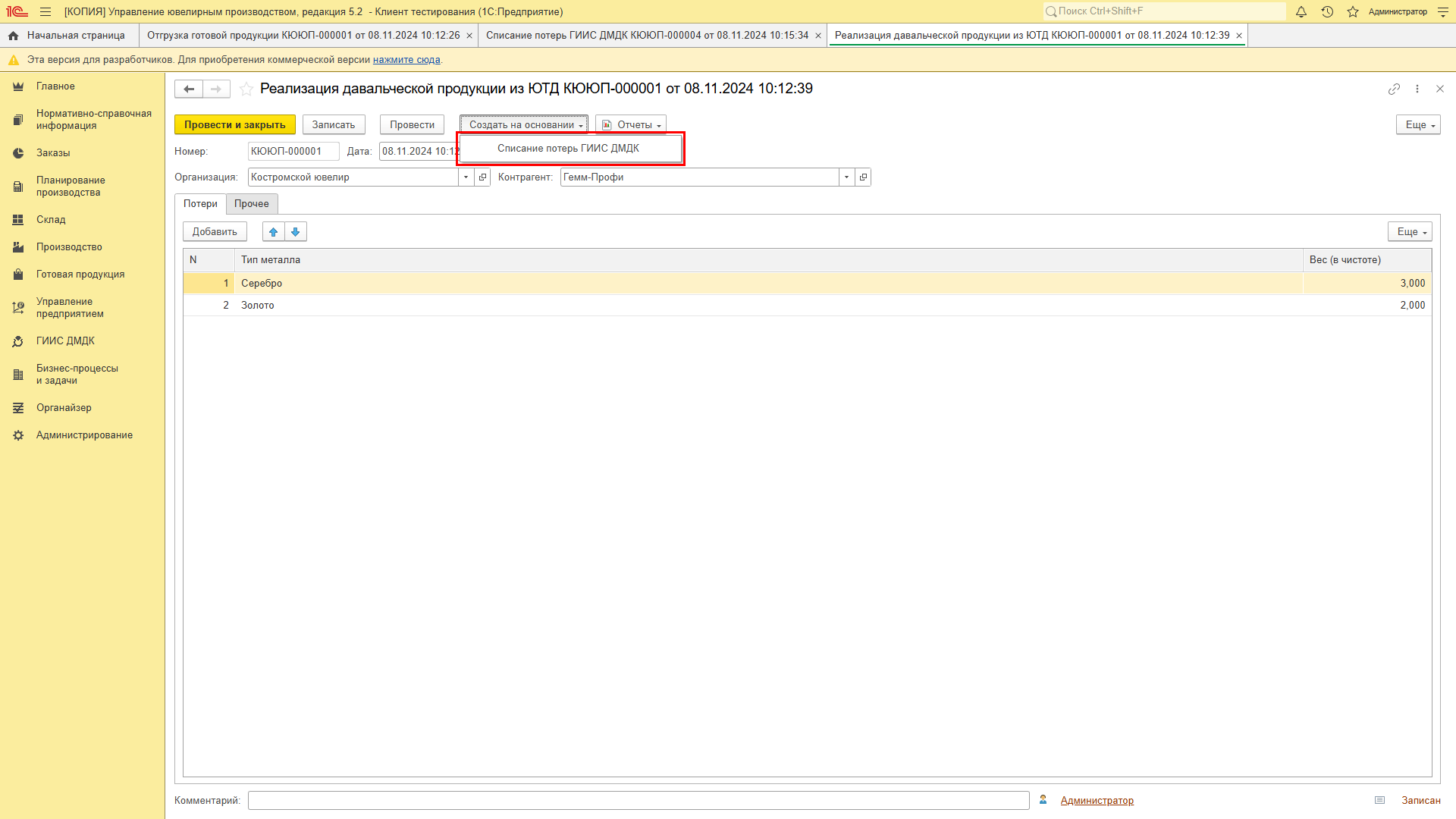
Task: Copy link to document icon
Action: (x=1394, y=89)
